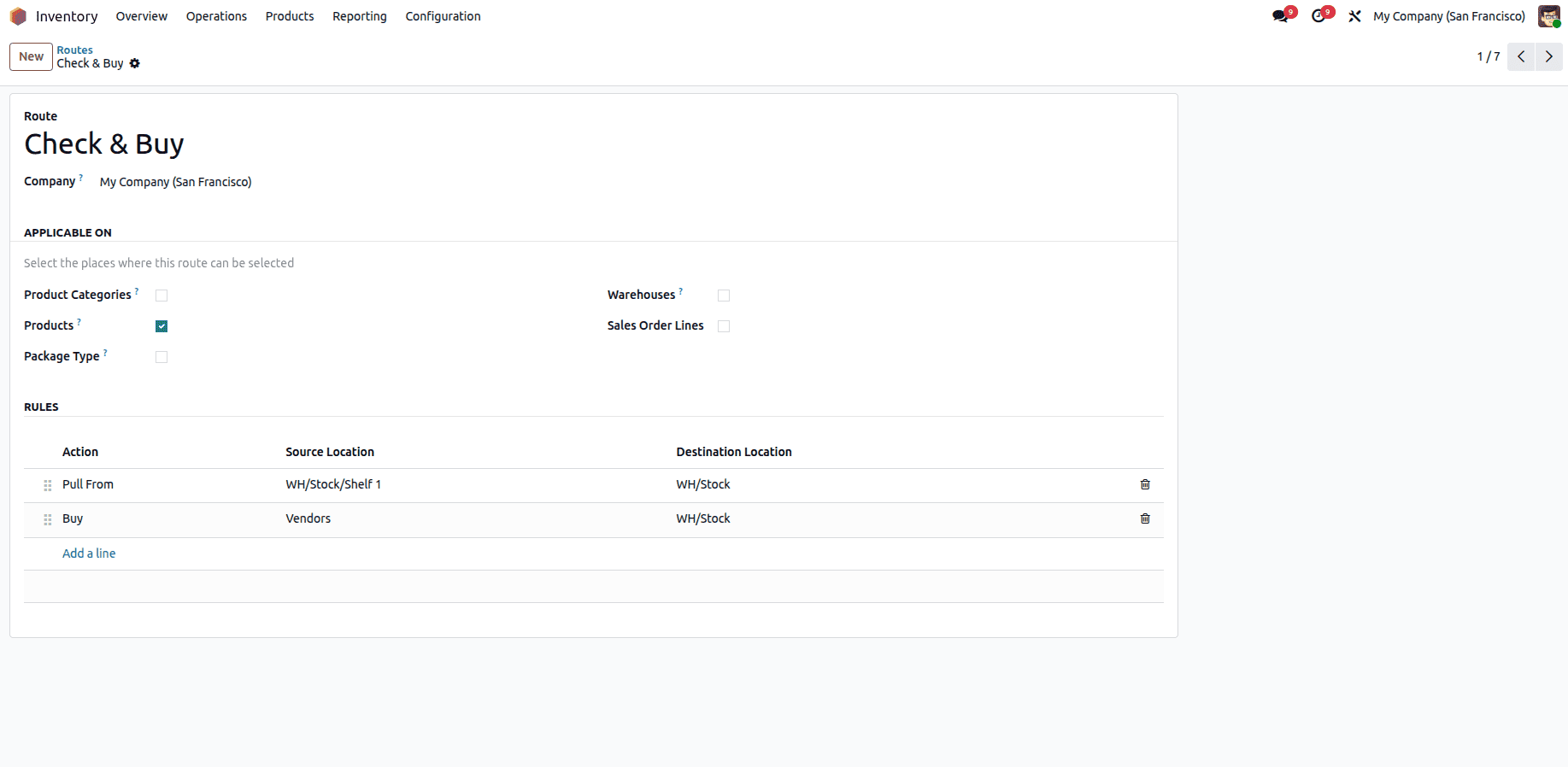The image size is (1568, 767).
Task: Go to the next route record
Action: [1549, 56]
